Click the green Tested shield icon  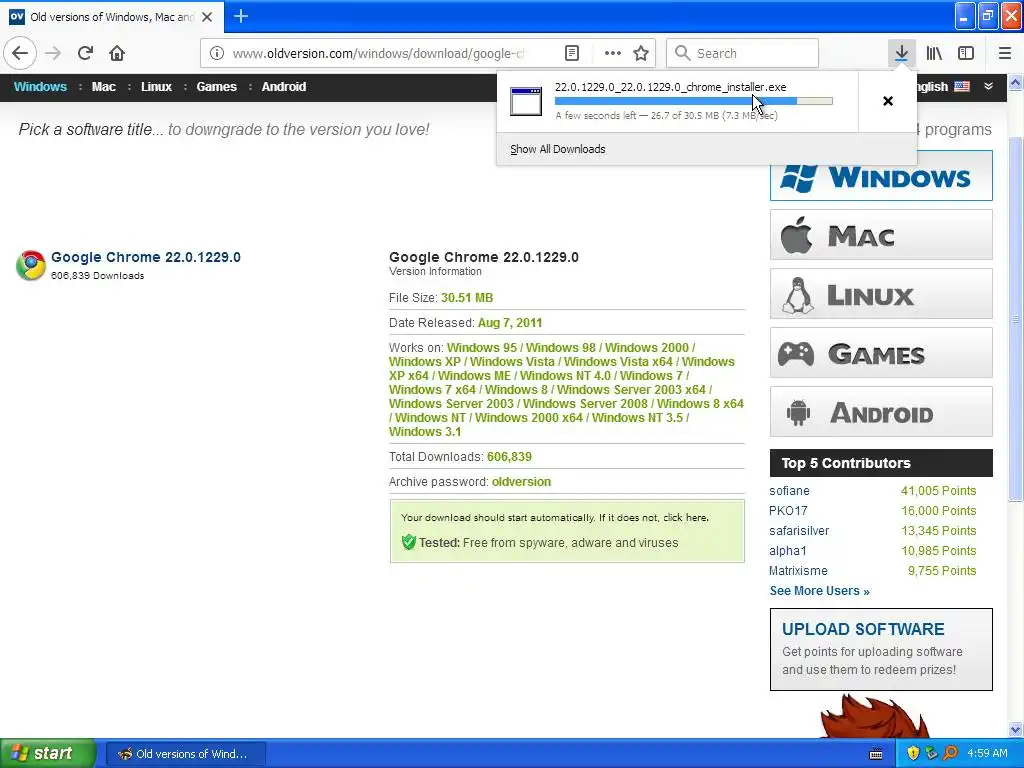click(409, 542)
